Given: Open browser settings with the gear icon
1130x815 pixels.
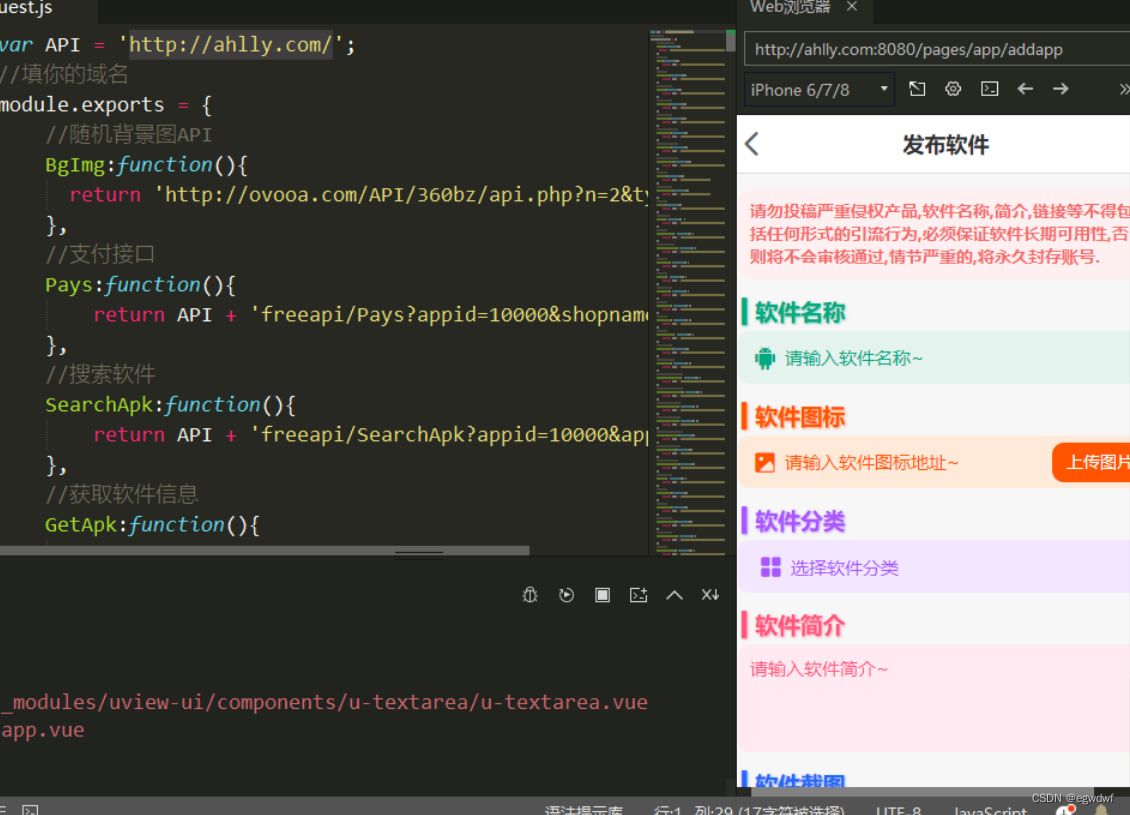Looking at the screenshot, I should coord(953,89).
